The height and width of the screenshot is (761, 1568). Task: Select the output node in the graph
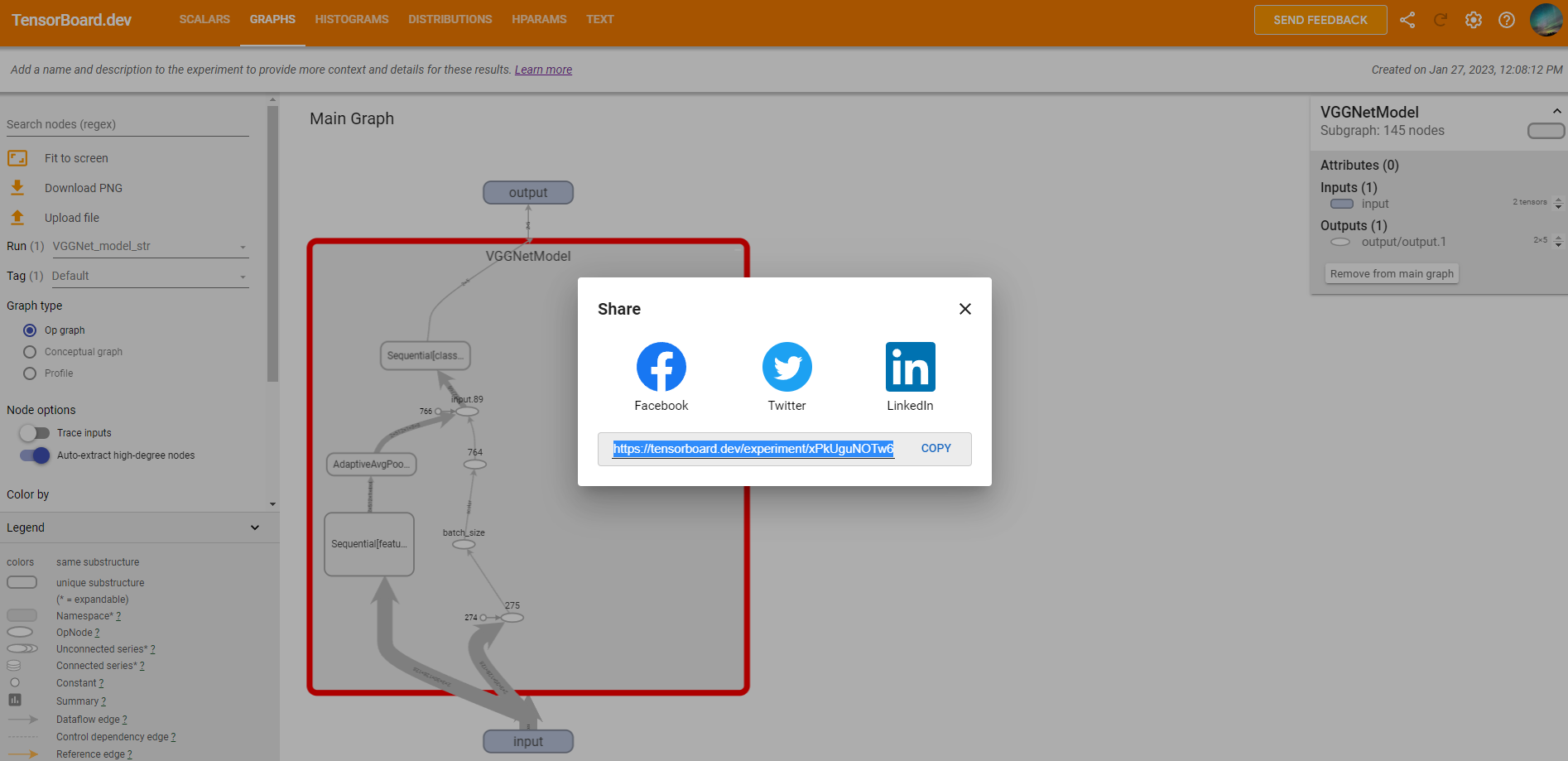coord(528,193)
